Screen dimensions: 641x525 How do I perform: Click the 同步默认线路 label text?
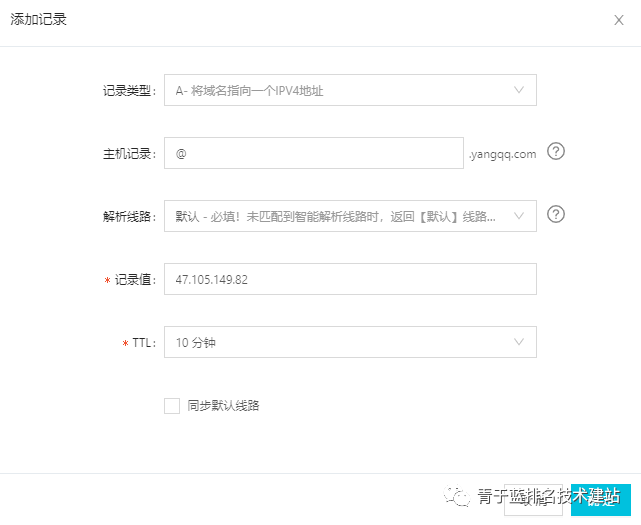223,406
